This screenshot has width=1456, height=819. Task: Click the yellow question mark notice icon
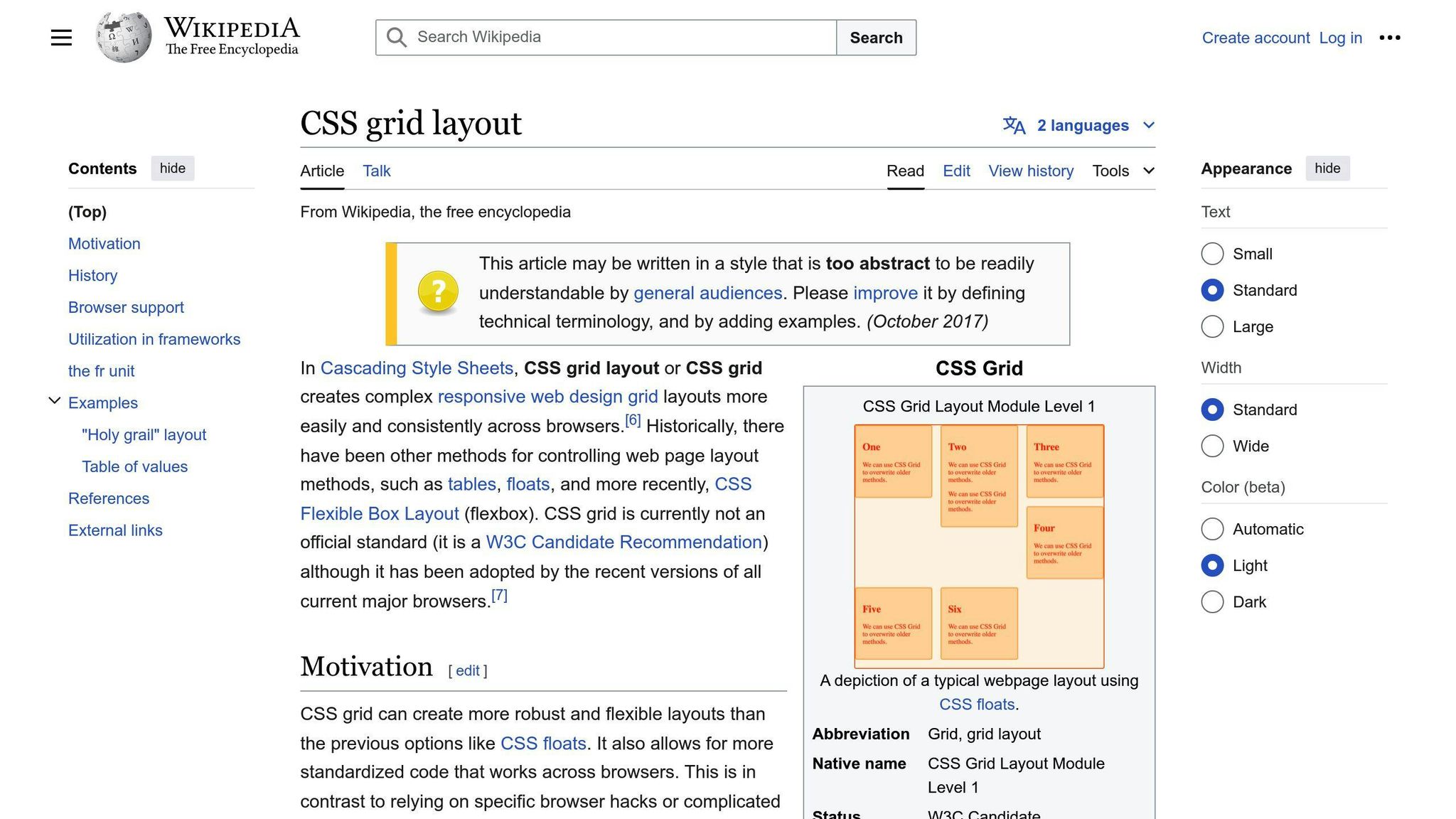[438, 292]
